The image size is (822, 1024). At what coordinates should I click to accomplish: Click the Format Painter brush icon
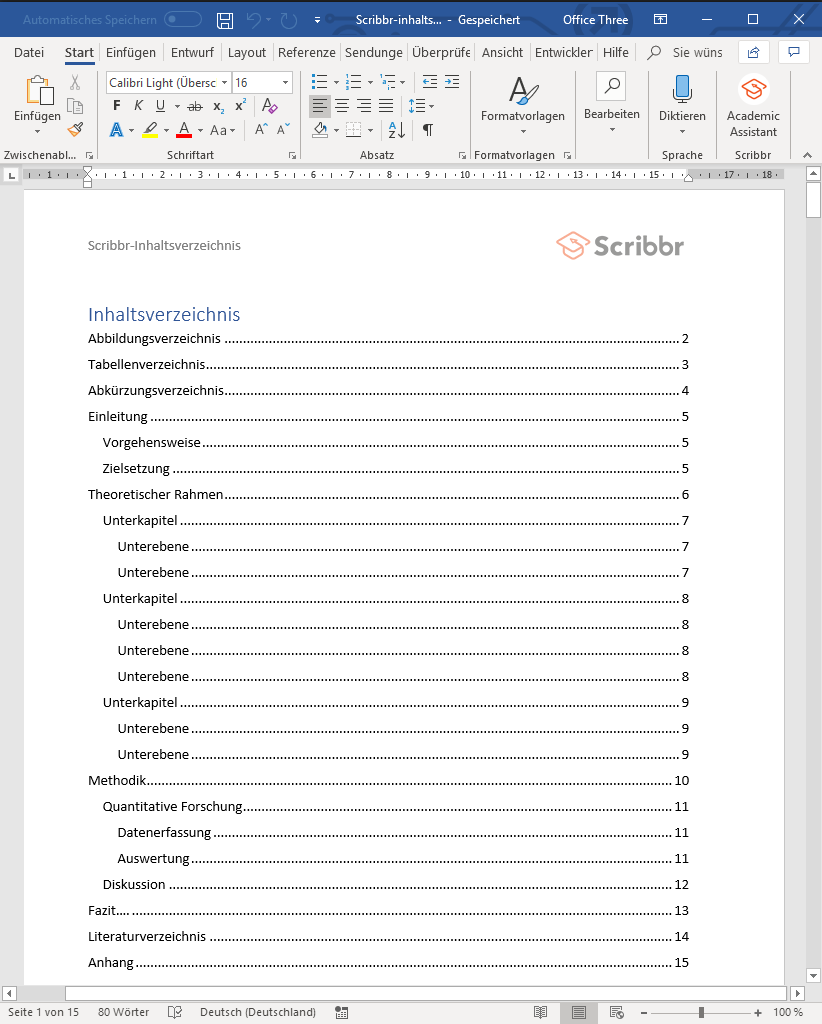75,129
